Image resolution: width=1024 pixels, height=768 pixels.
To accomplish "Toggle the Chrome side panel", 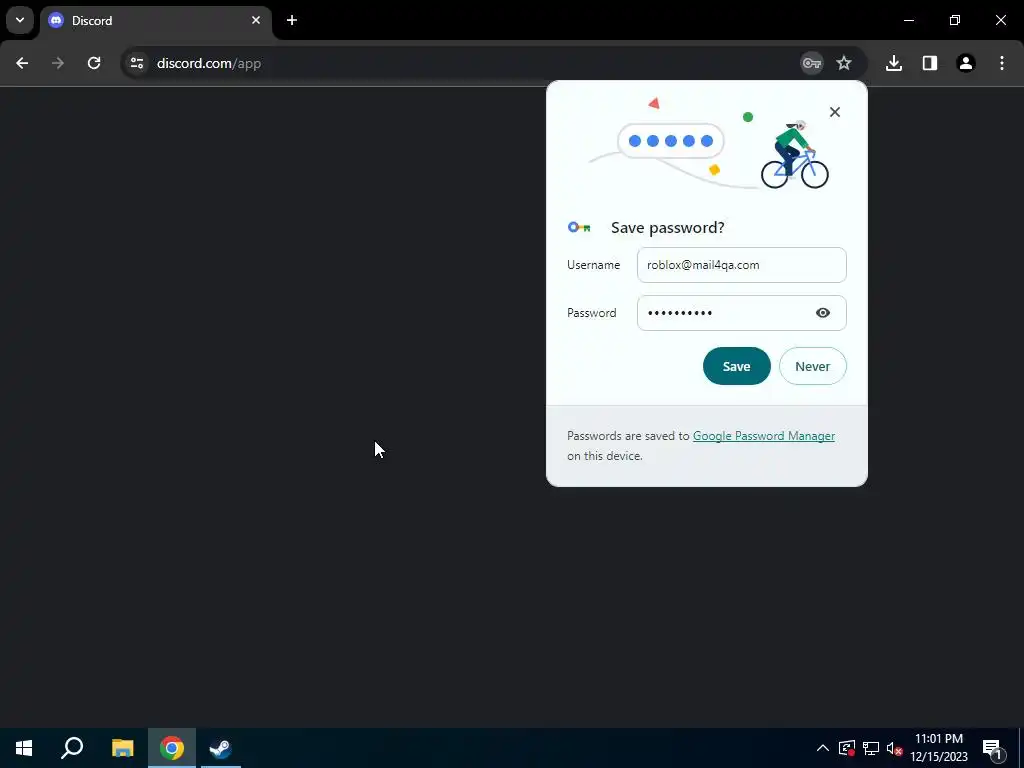I will tap(930, 63).
